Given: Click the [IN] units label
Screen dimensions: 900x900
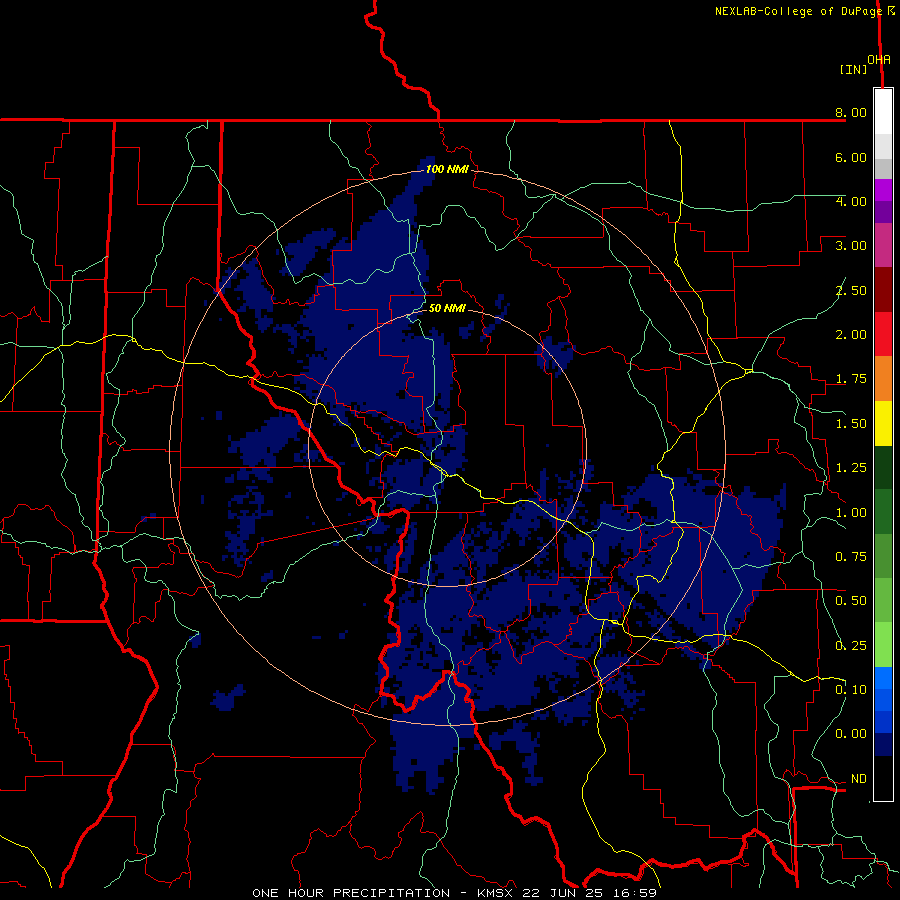Looking at the screenshot, I should click(853, 69).
